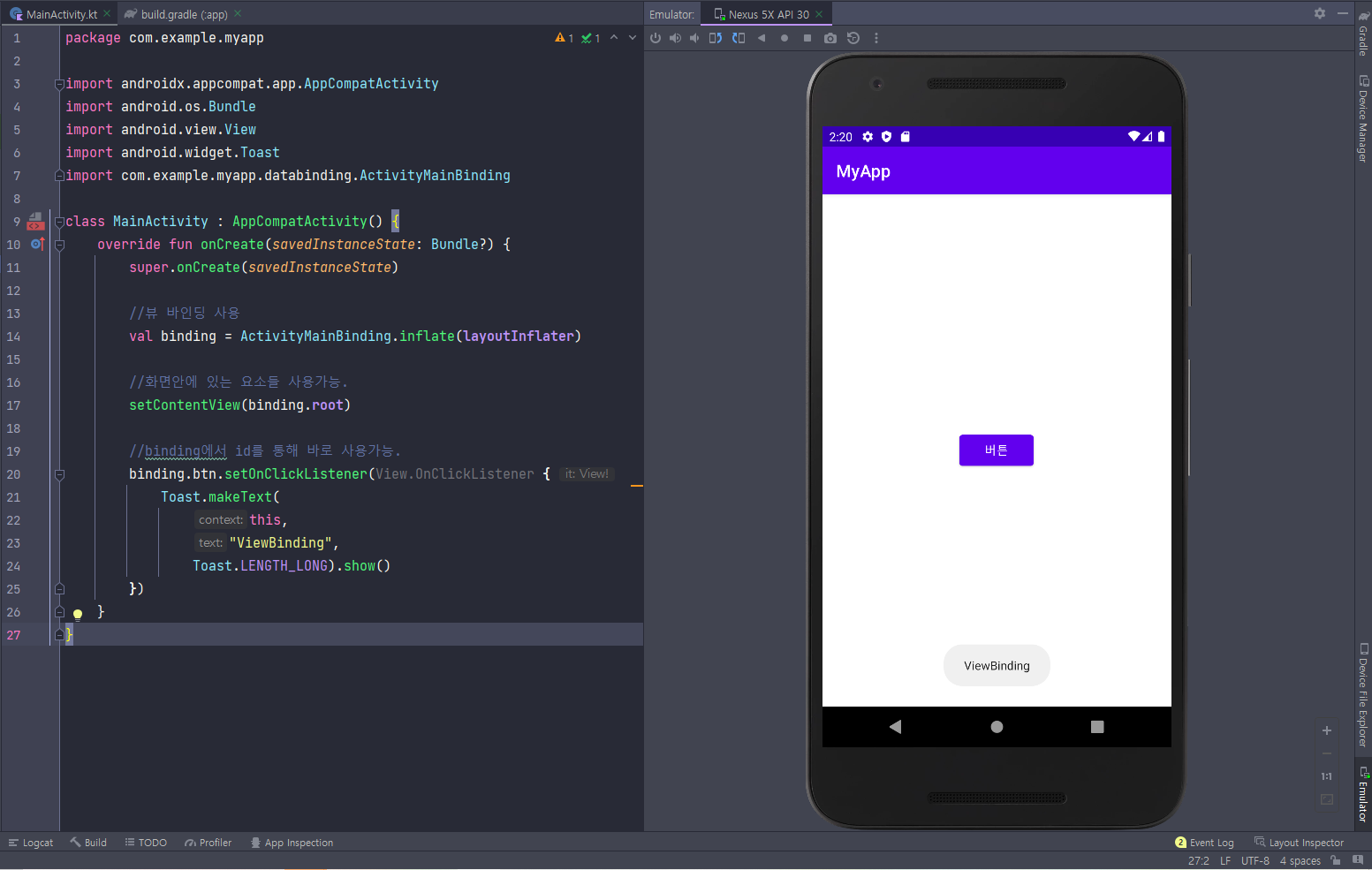Image resolution: width=1372 pixels, height=870 pixels.
Task: Click the 4 spaces indent indicator in status bar
Action: 1299,860
